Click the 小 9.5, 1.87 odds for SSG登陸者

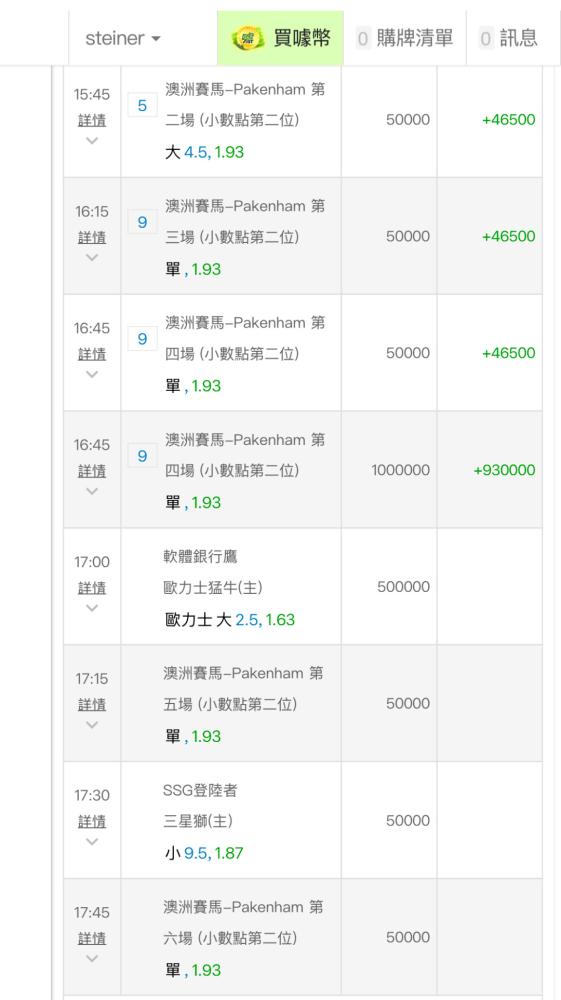[204, 853]
